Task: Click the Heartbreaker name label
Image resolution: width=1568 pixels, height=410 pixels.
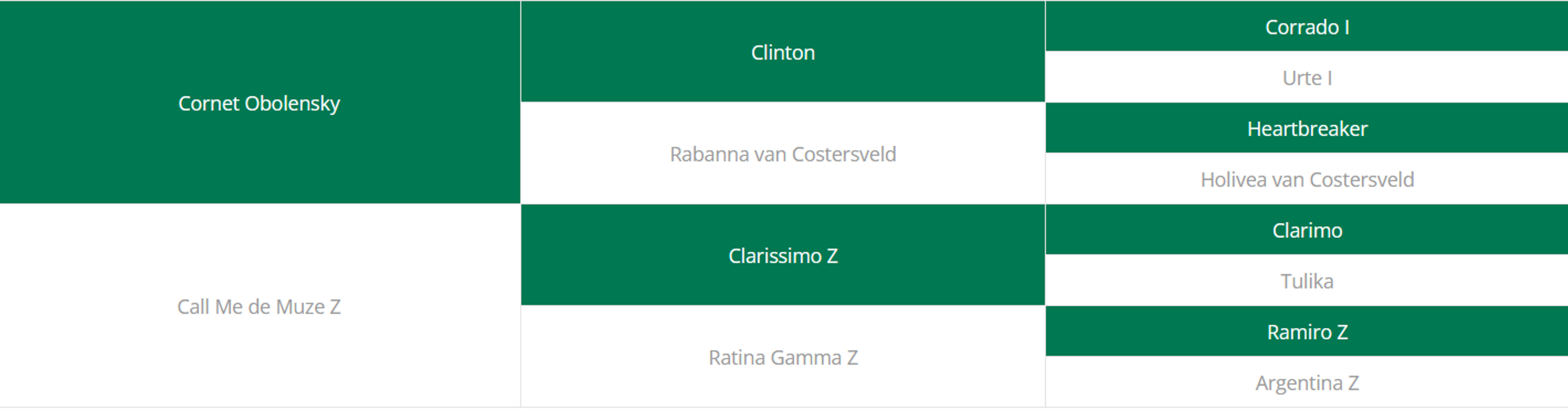Action: click(1307, 129)
